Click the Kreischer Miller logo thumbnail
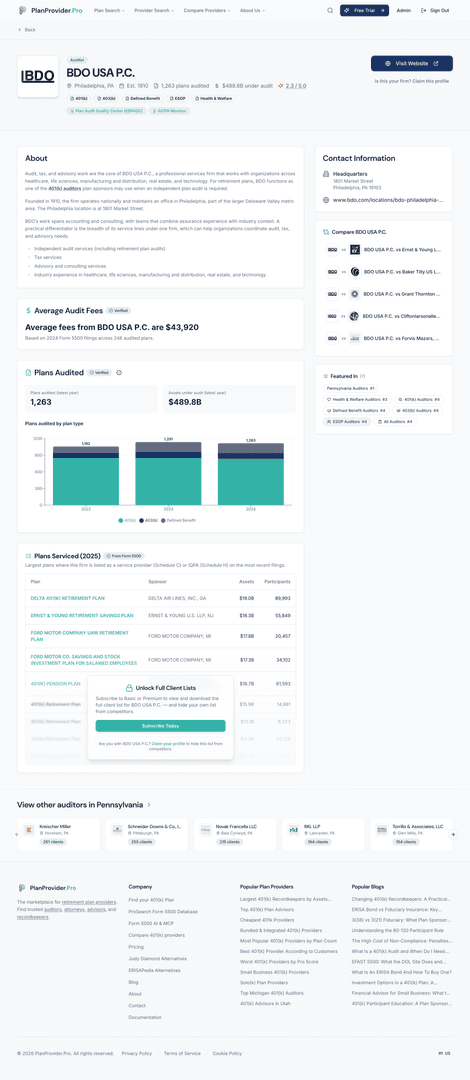The image size is (470, 1080). (29, 830)
